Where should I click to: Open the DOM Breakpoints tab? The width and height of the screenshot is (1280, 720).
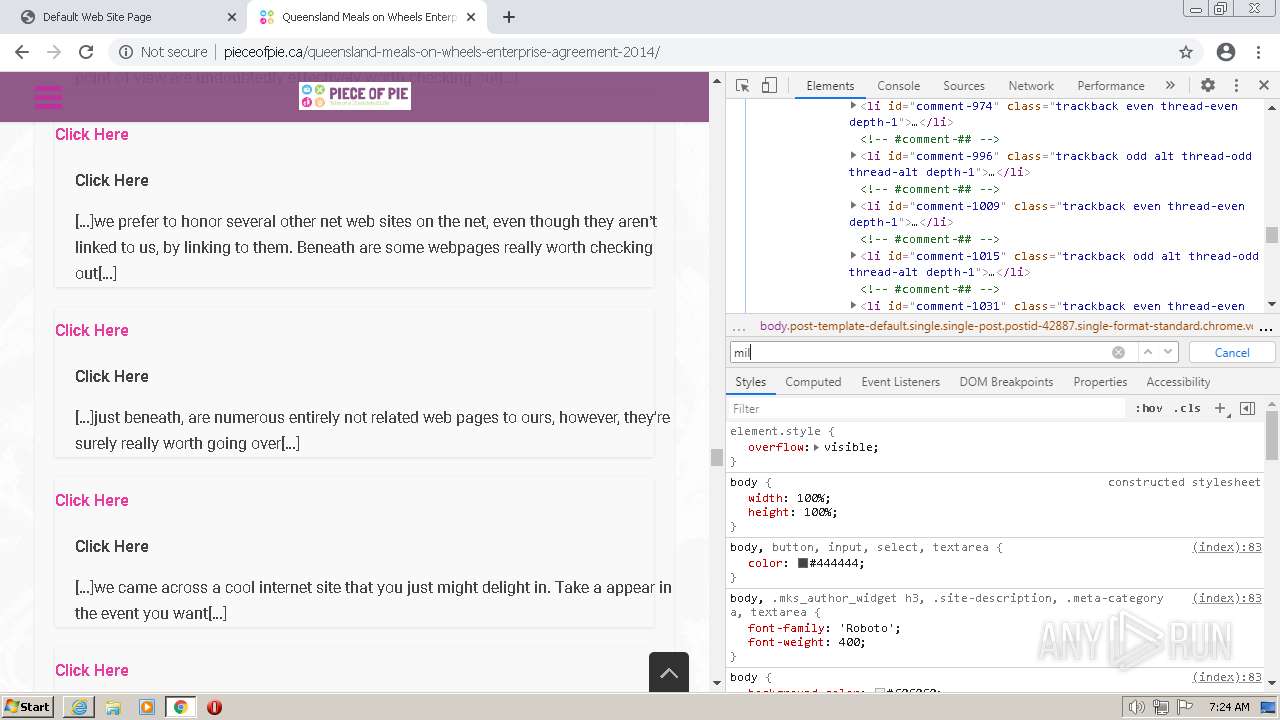tap(1006, 382)
